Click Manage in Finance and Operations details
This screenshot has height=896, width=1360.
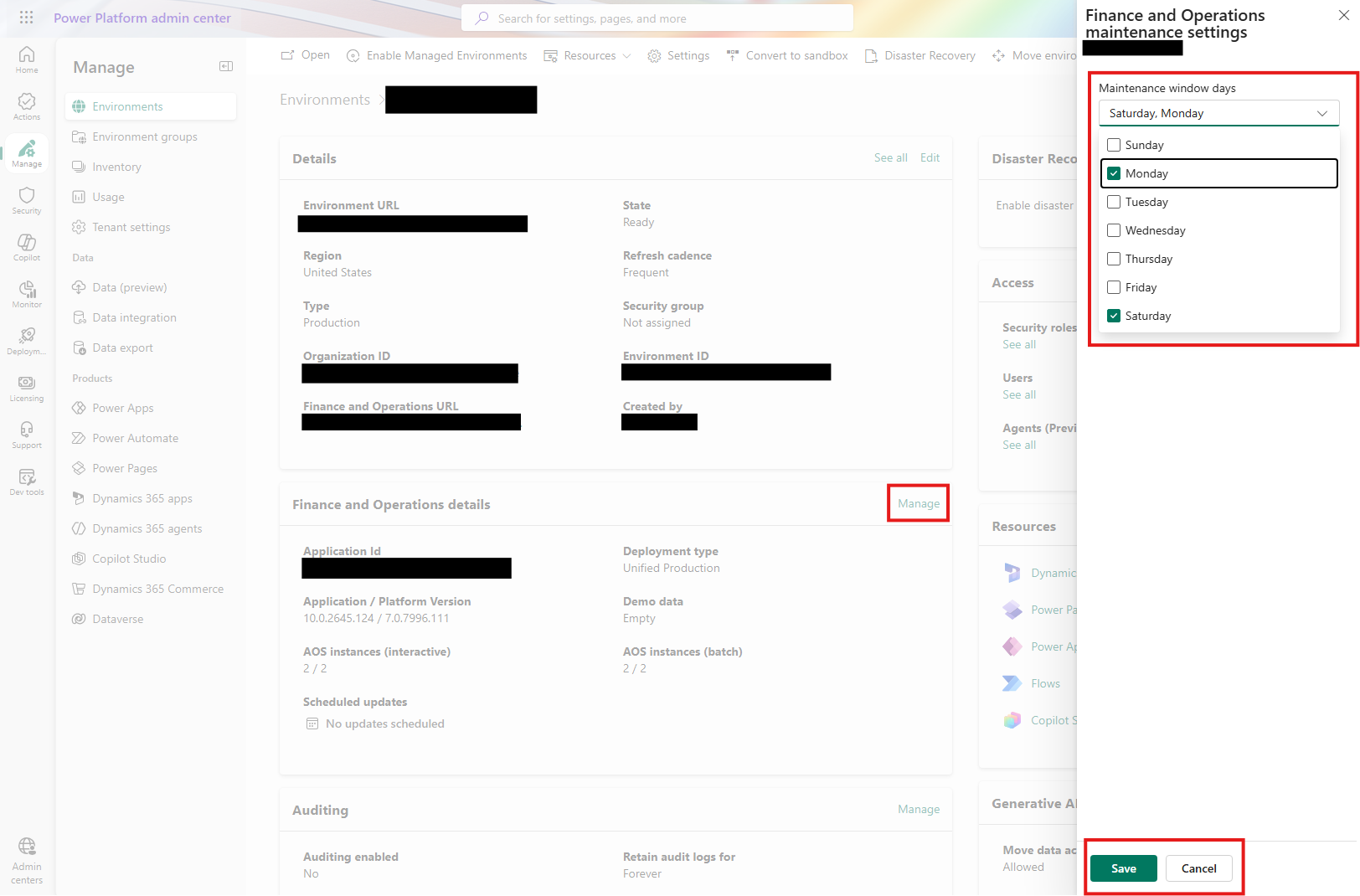(919, 503)
